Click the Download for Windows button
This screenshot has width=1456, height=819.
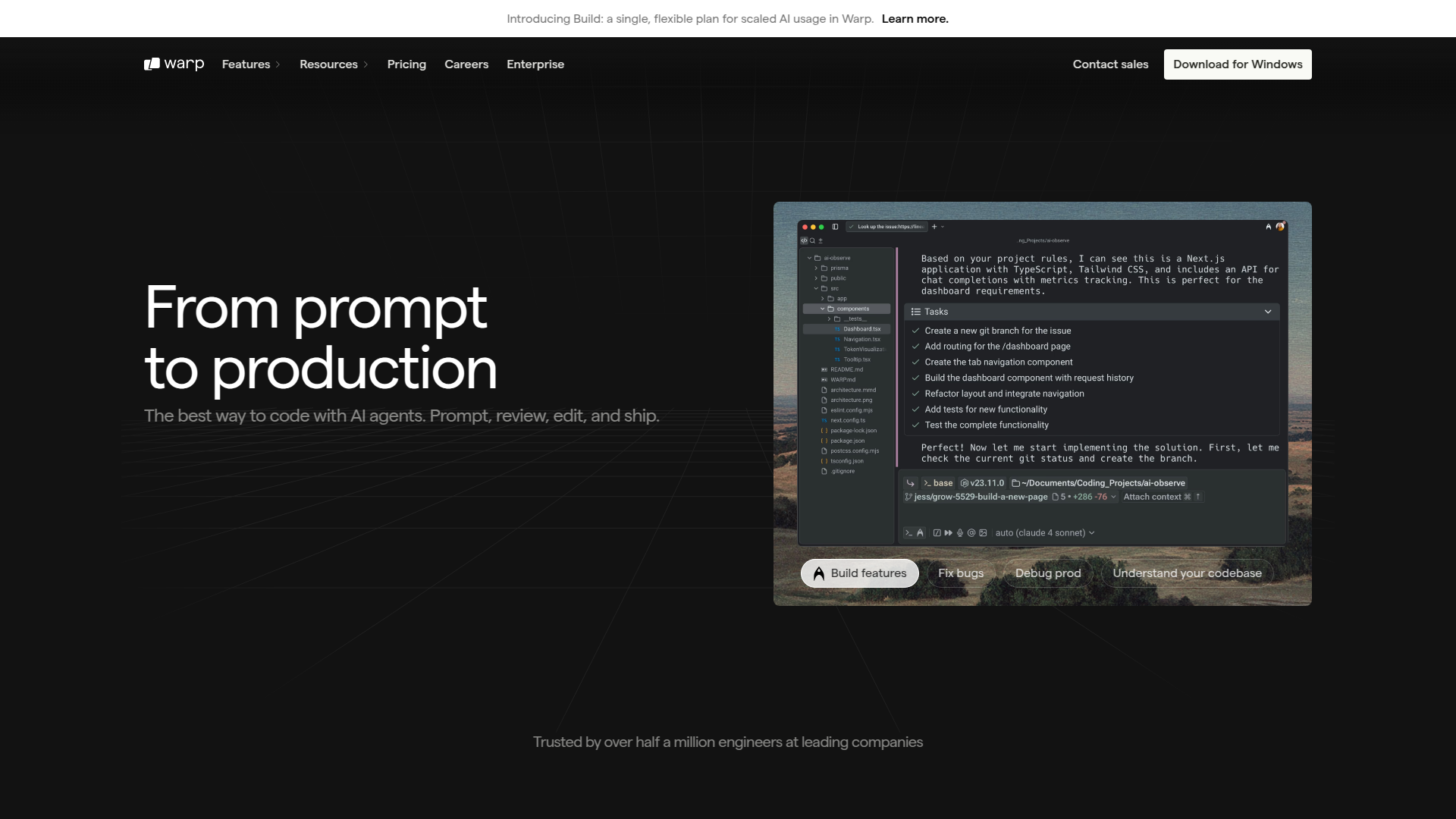(x=1237, y=64)
